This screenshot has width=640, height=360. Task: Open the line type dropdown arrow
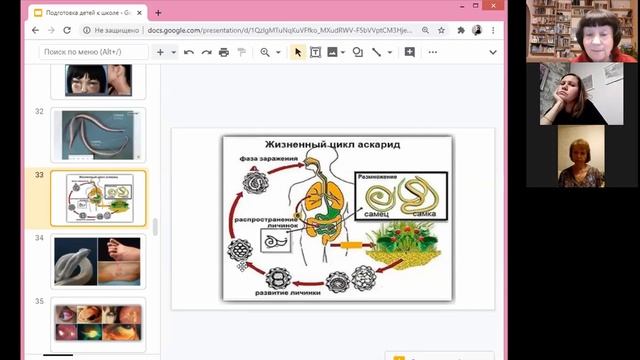(x=390, y=52)
